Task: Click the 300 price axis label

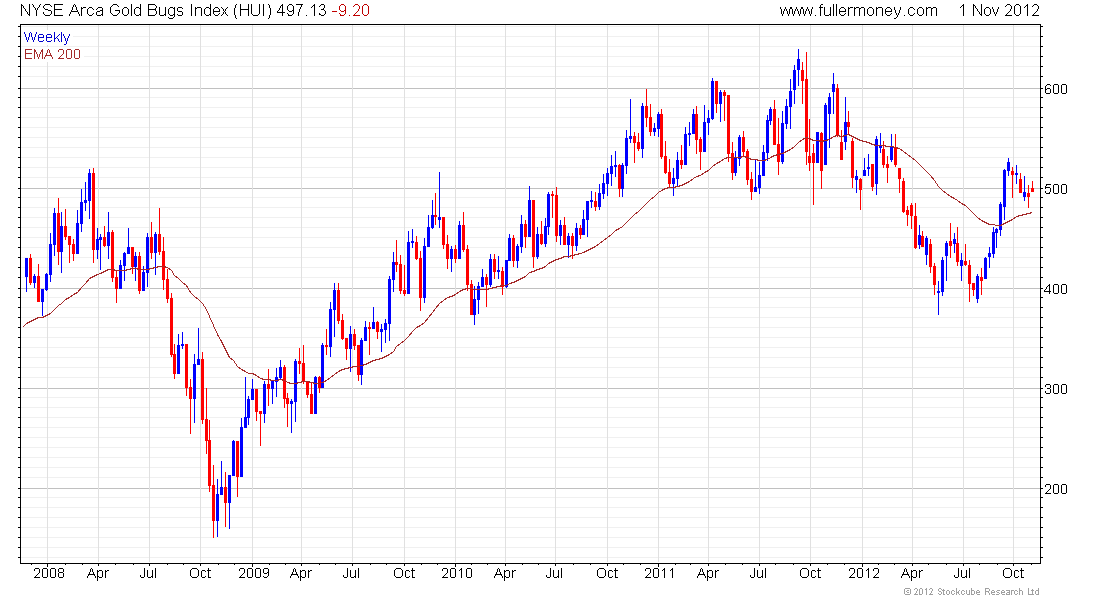Action: pyautogui.click(x=1056, y=389)
